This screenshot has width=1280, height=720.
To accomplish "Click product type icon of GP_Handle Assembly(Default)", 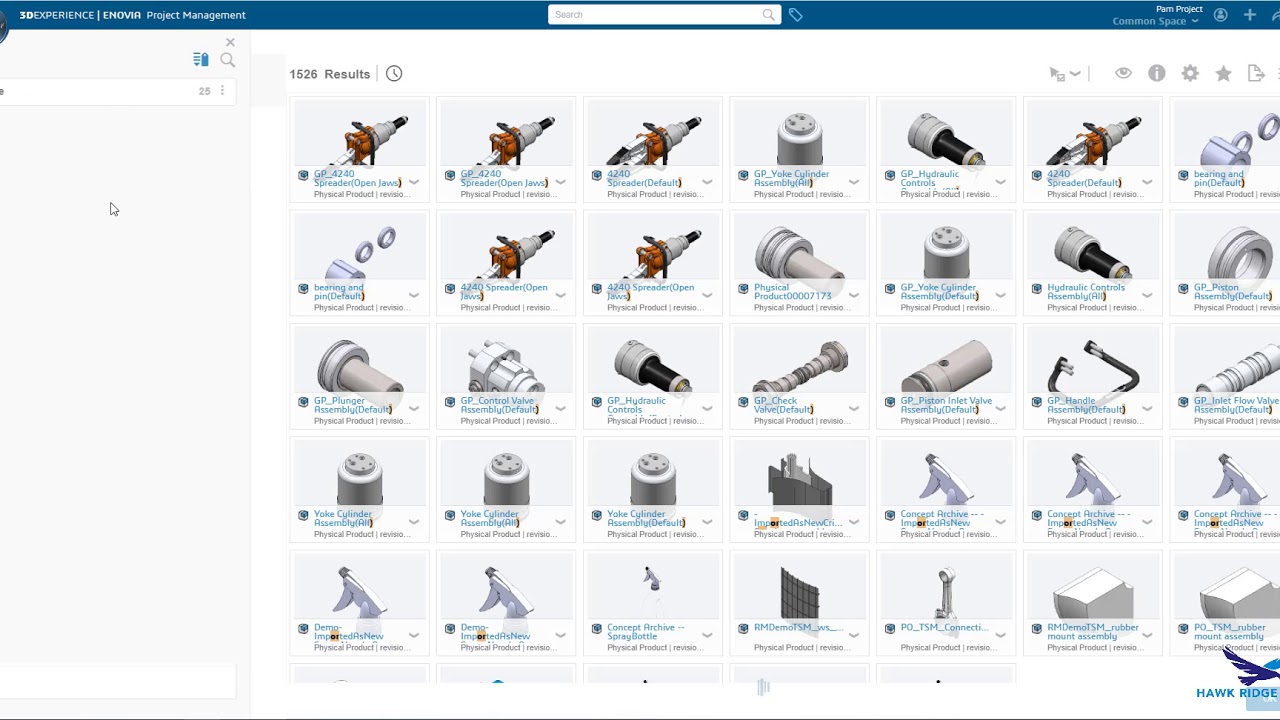I will pyautogui.click(x=1037, y=402).
